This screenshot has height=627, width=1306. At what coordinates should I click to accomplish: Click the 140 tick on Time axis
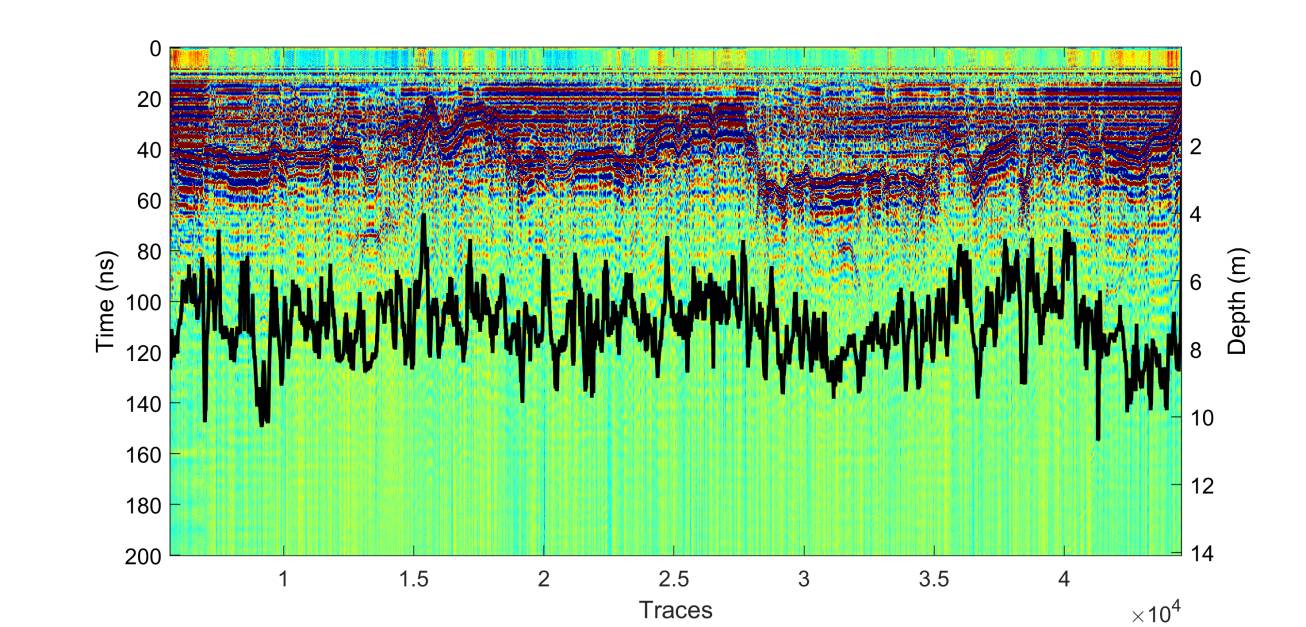click(x=143, y=403)
